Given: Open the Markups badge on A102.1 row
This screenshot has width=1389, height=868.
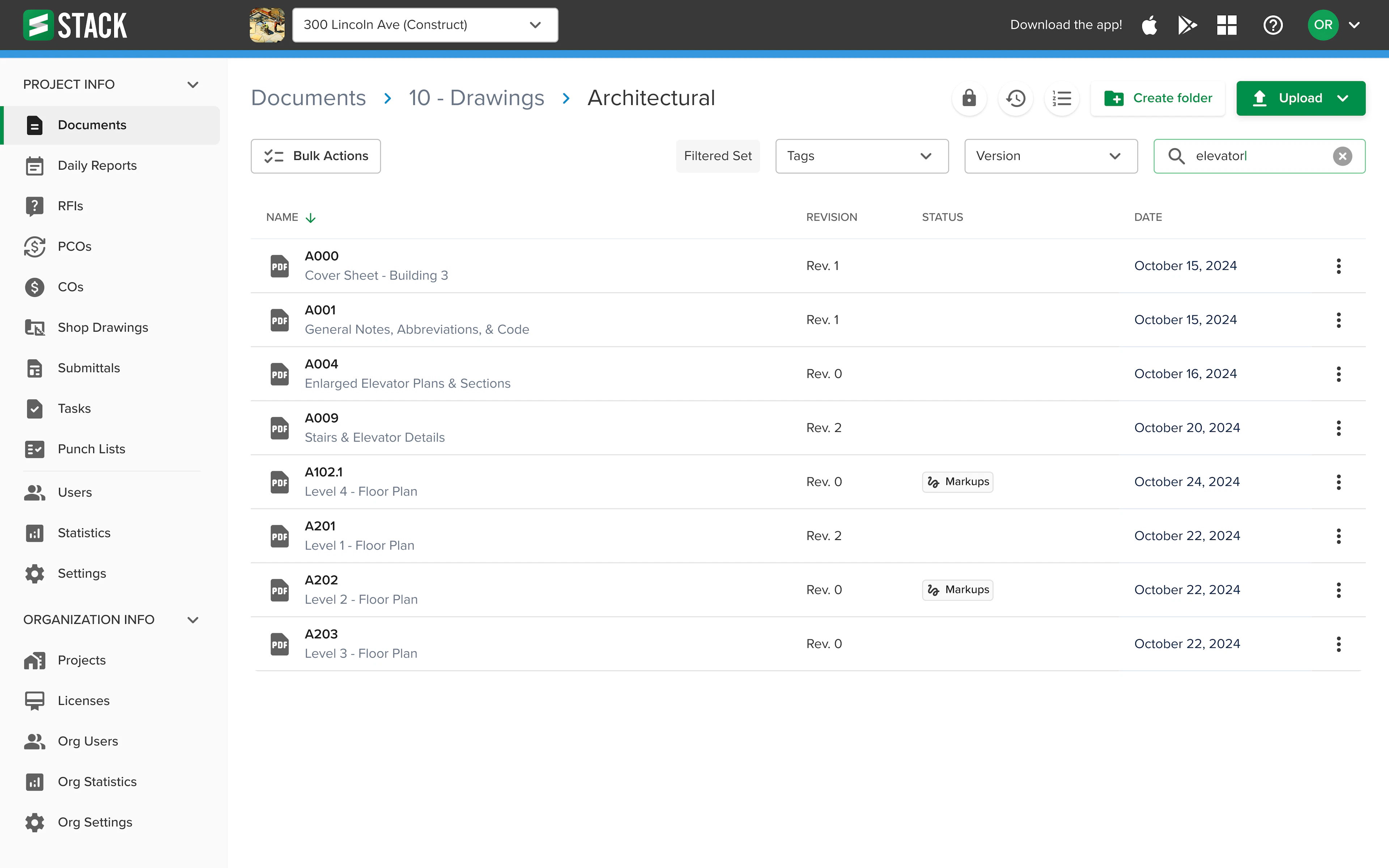Looking at the screenshot, I should coord(957,482).
